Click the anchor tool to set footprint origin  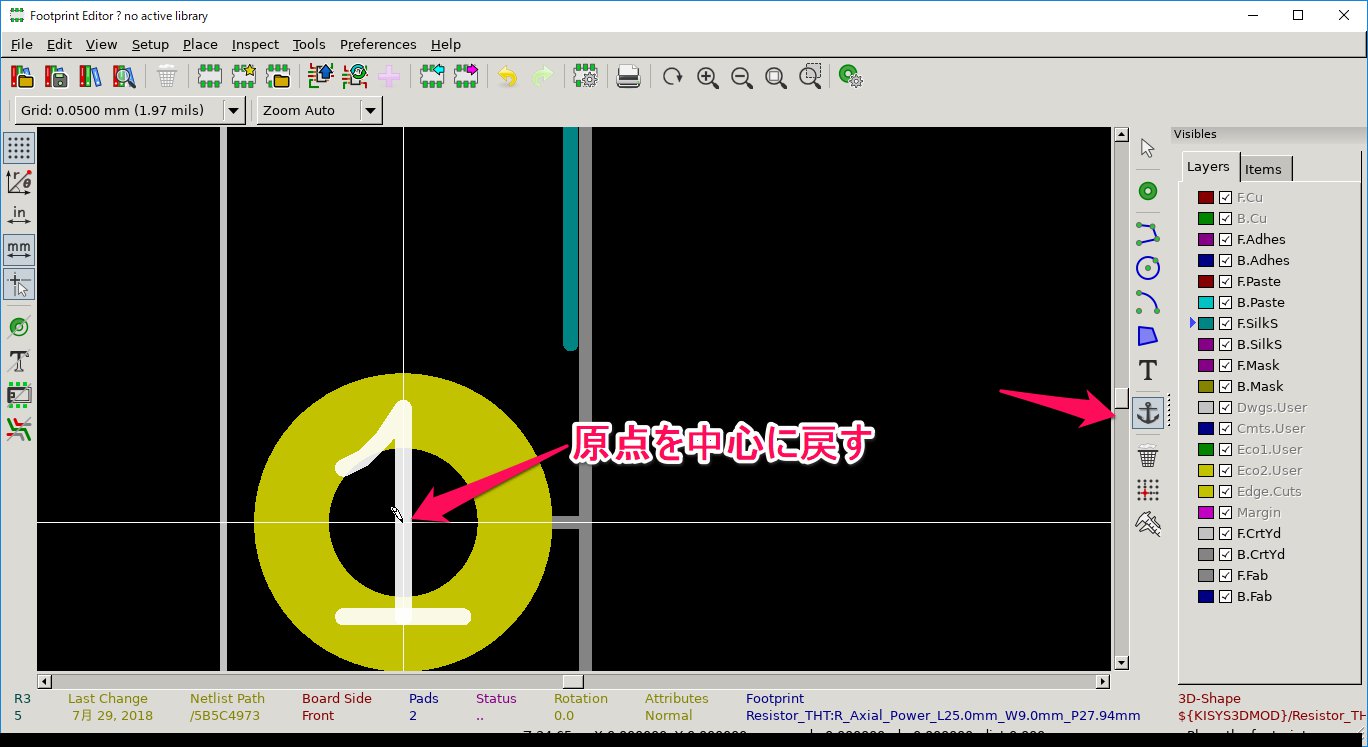[1148, 413]
